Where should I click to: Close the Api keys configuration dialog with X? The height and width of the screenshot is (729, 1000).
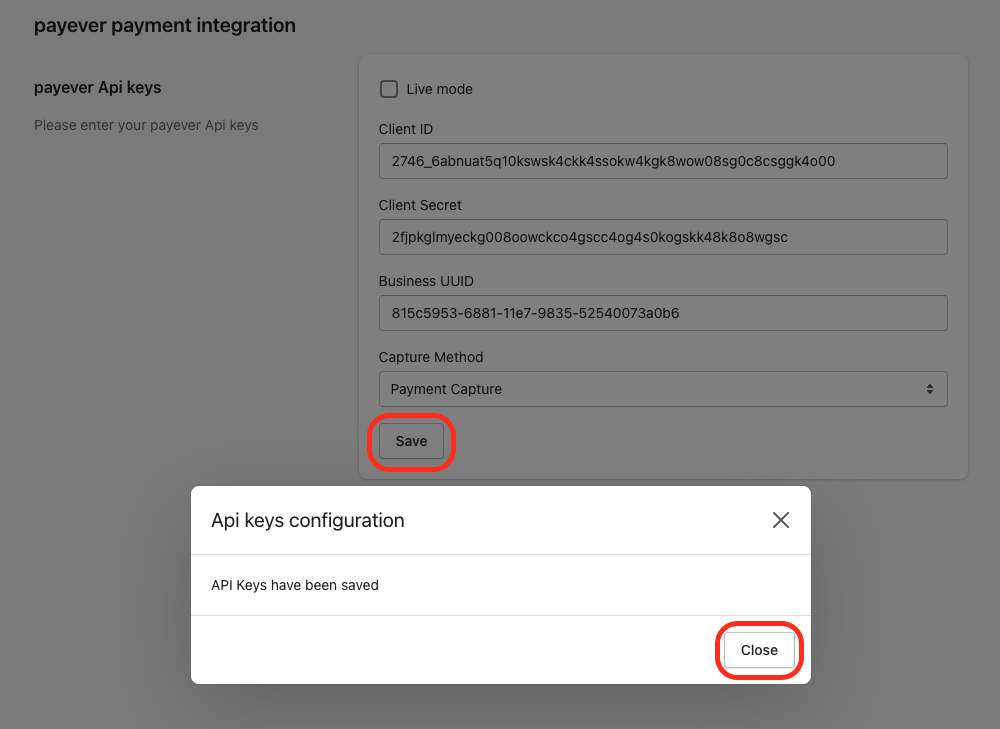(781, 520)
